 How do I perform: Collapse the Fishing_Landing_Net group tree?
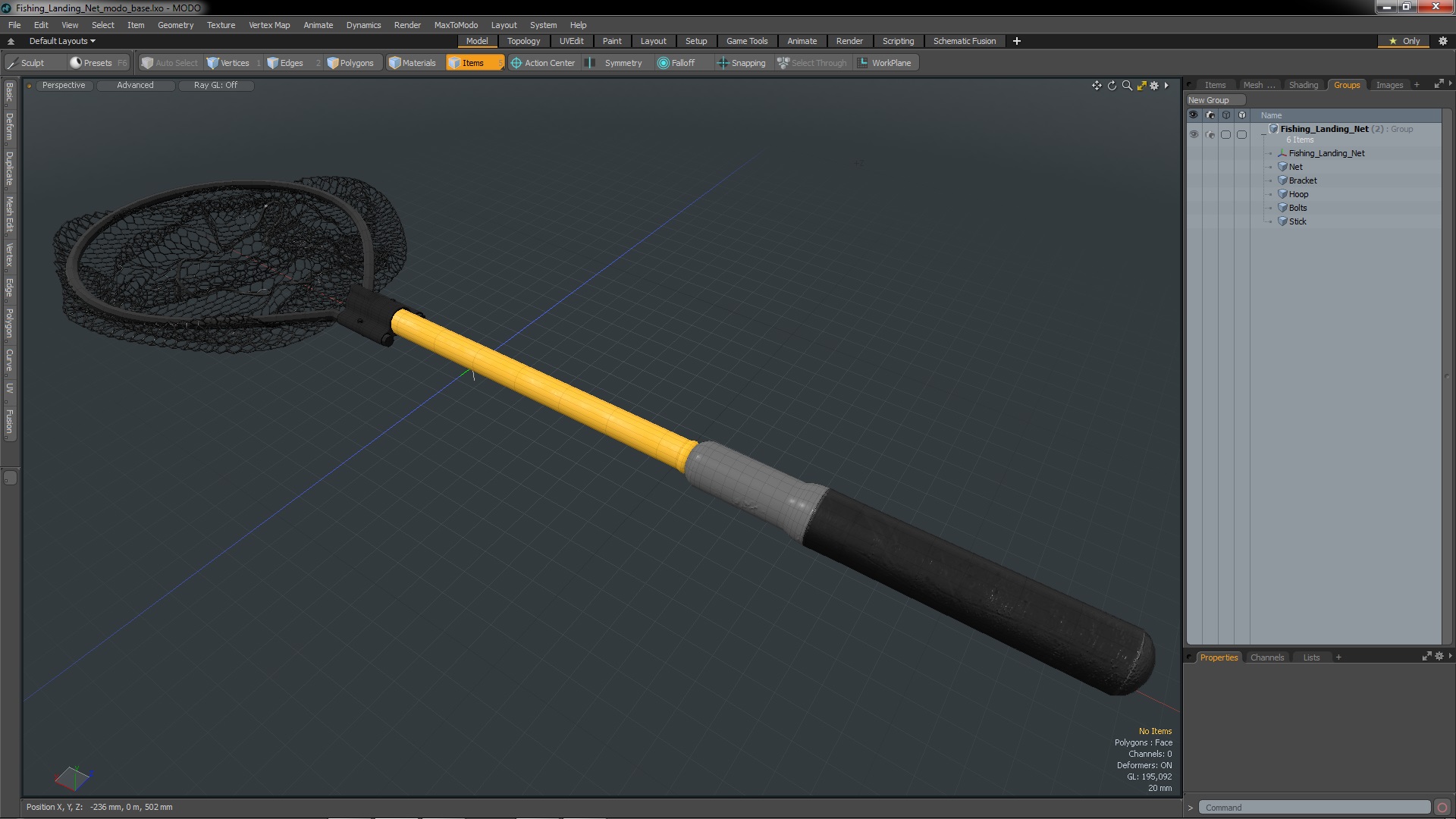point(1263,134)
